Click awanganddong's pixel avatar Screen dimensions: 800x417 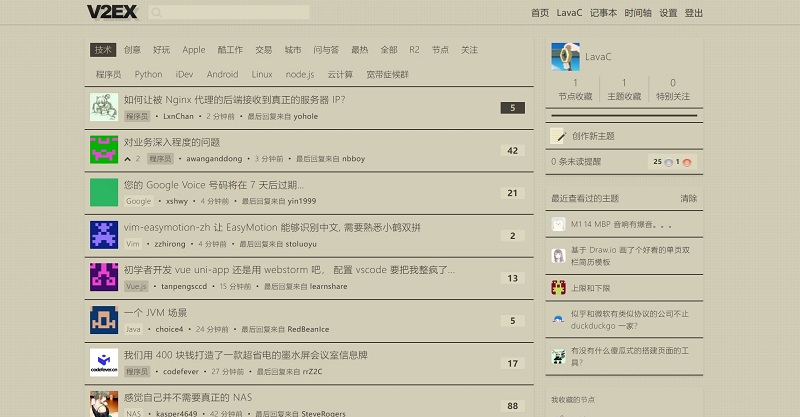coord(104,149)
